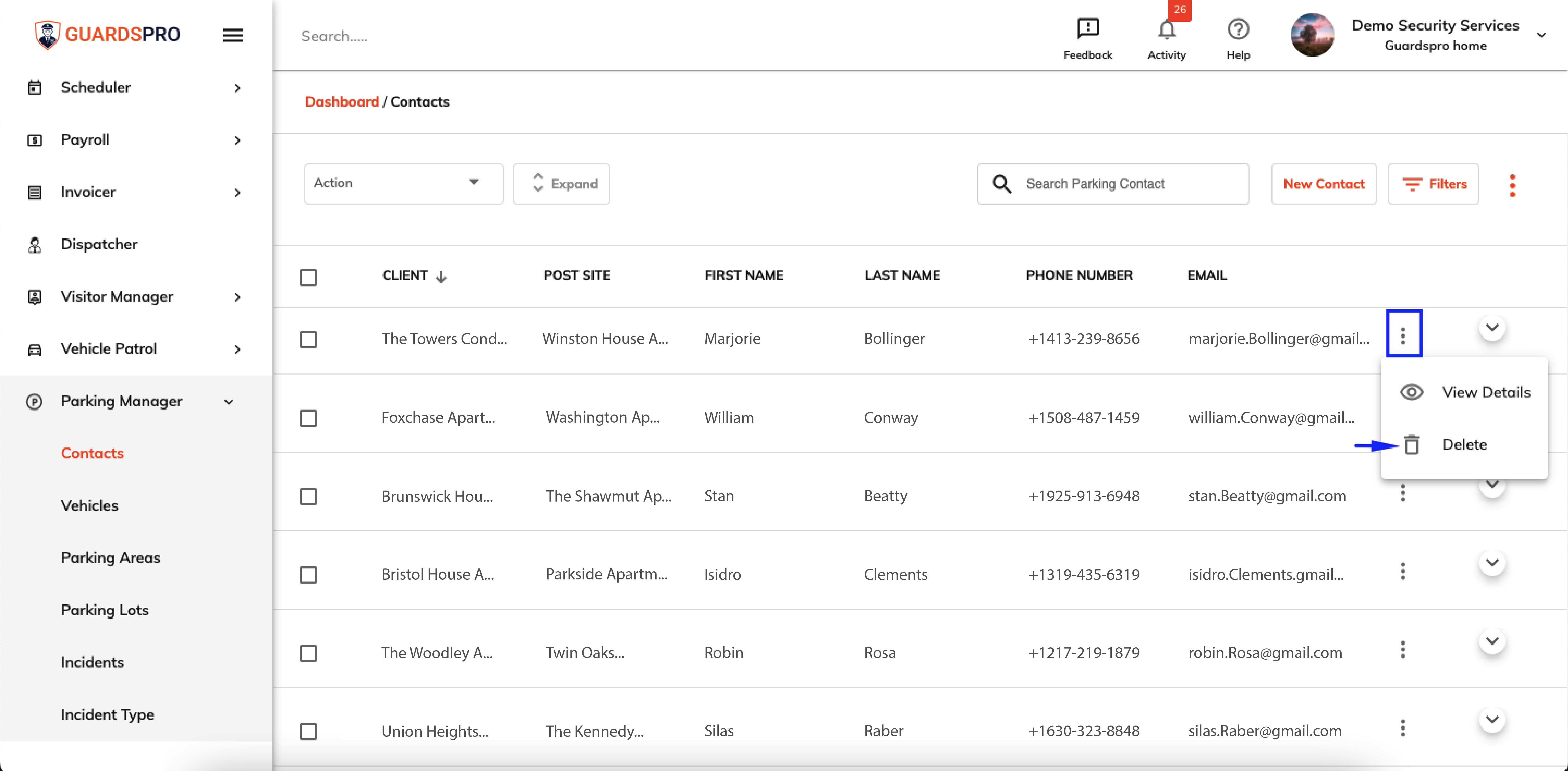The width and height of the screenshot is (1568, 771).
Task: Toggle the hamburger sidebar menu
Action: pyautogui.click(x=232, y=35)
